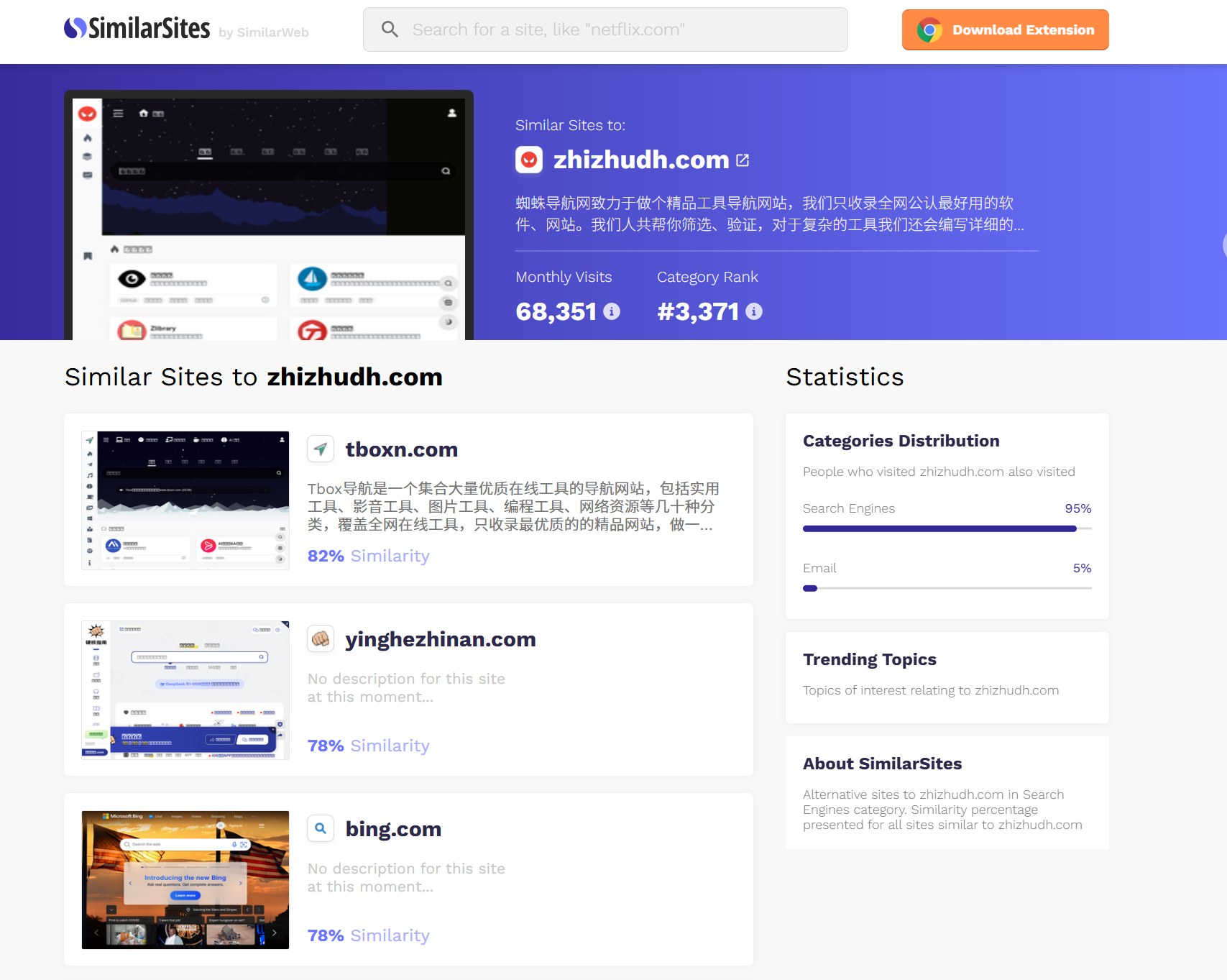Click the tboxn.com favicon icon
The width and height of the screenshot is (1227, 980).
(321, 449)
